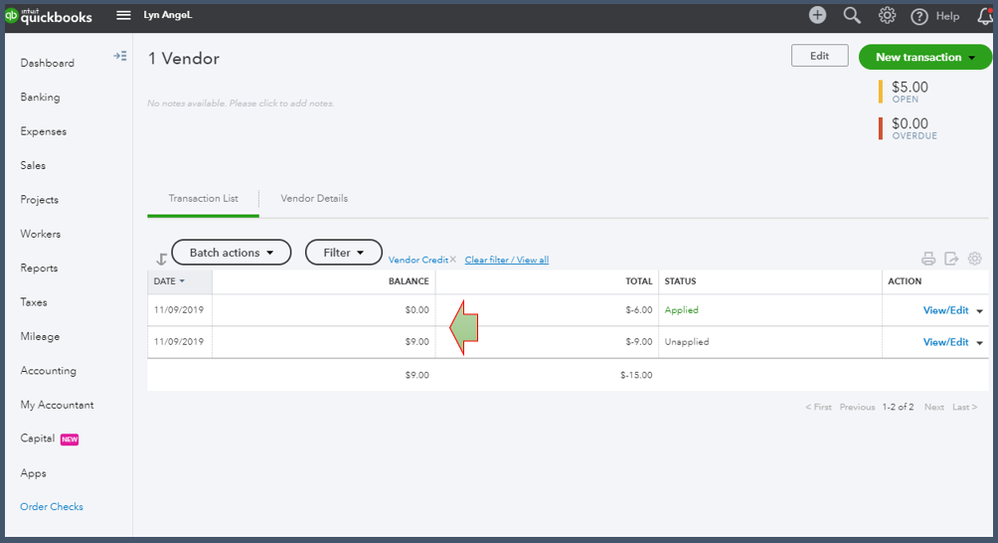Click the Vendor Credit filter label
Viewport: 998px width, 543px height.
(418, 260)
